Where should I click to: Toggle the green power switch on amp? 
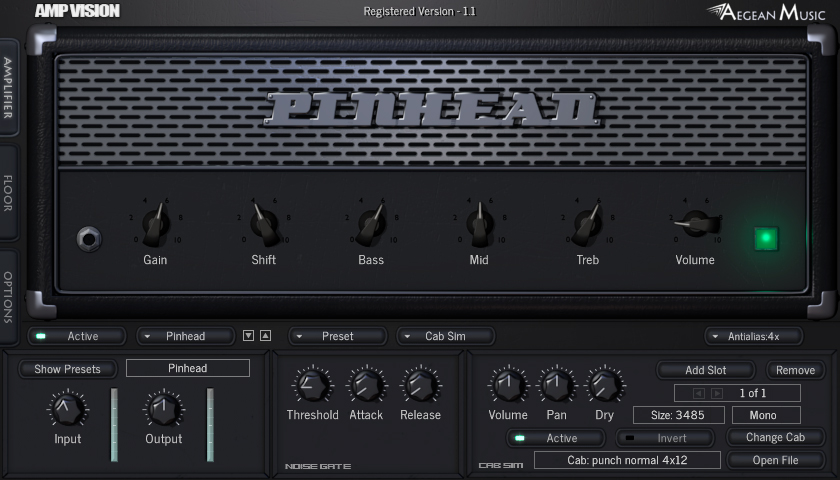pyautogui.click(x=766, y=238)
